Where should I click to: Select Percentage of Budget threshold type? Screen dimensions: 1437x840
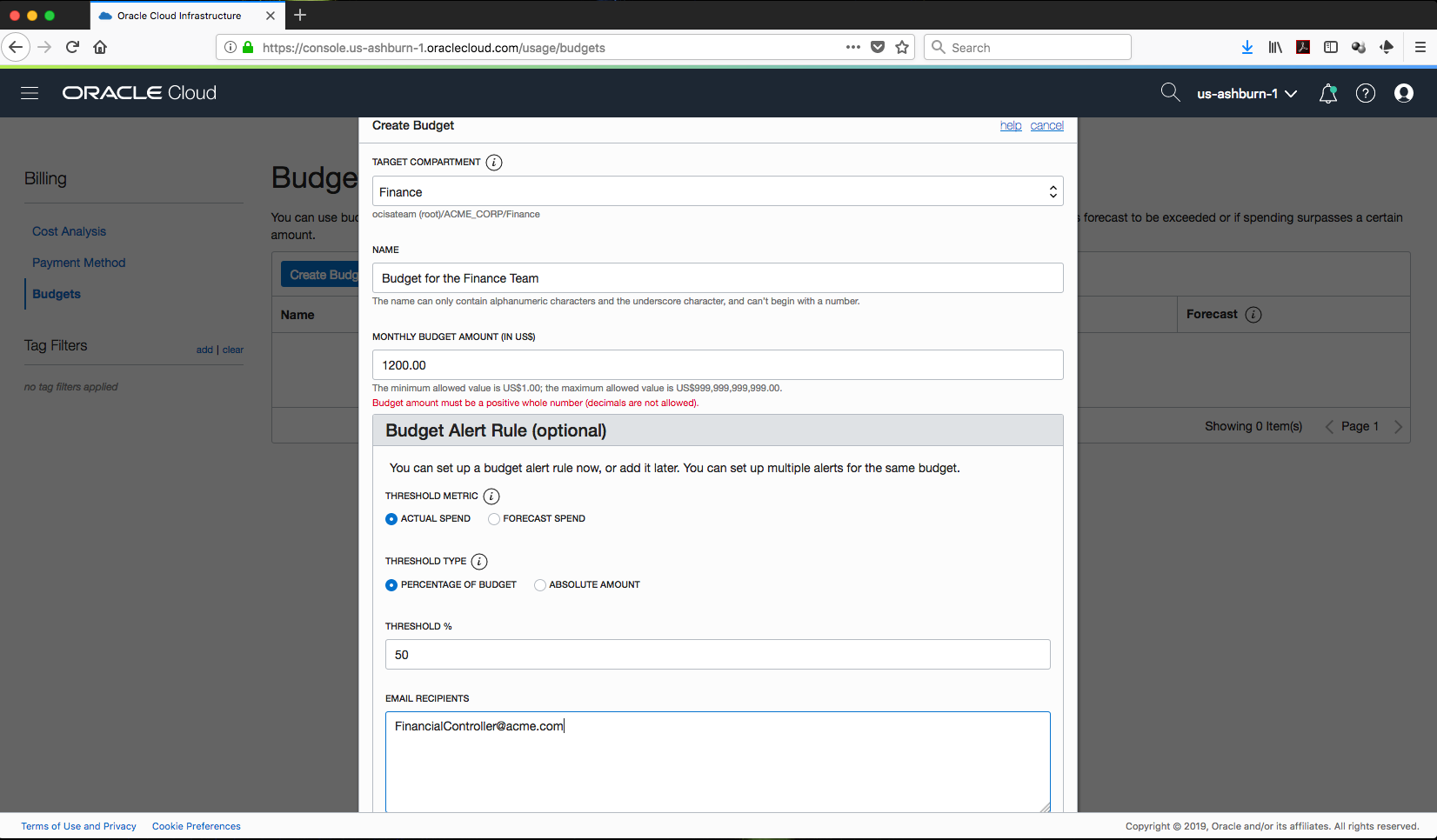pyautogui.click(x=391, y=585)
